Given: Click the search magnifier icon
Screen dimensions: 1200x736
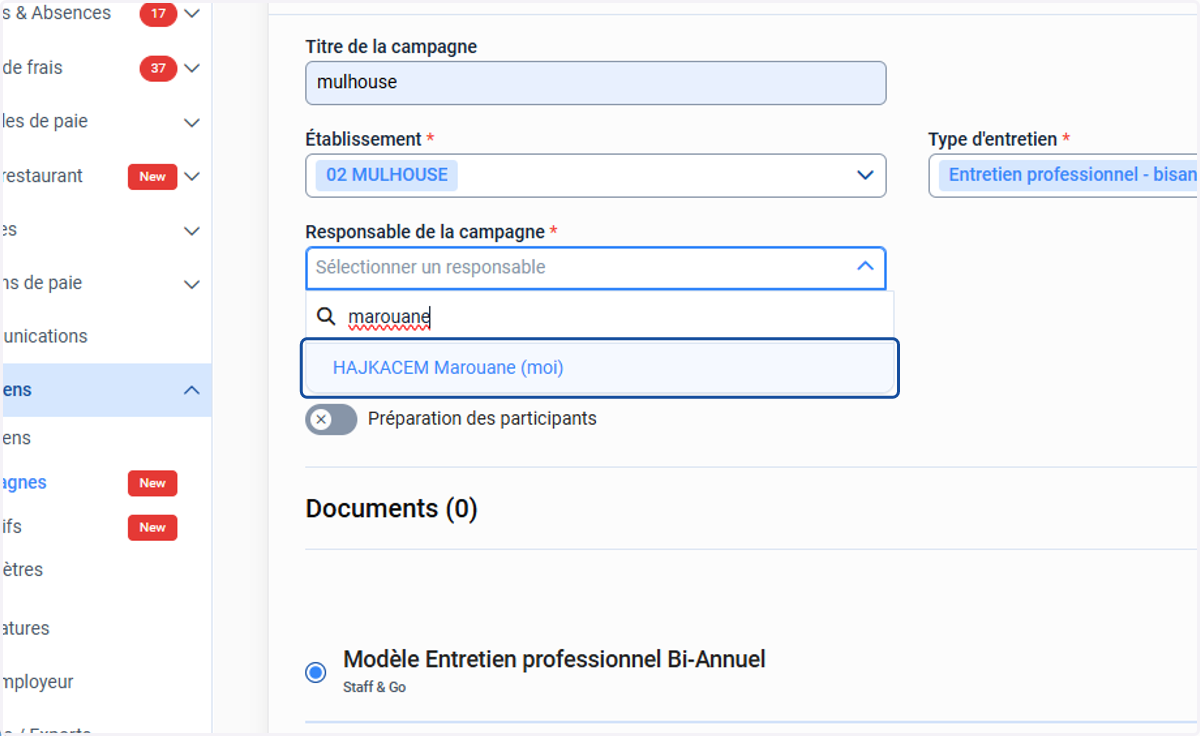Looking at the screenshot, I should [x=326, y=317].
